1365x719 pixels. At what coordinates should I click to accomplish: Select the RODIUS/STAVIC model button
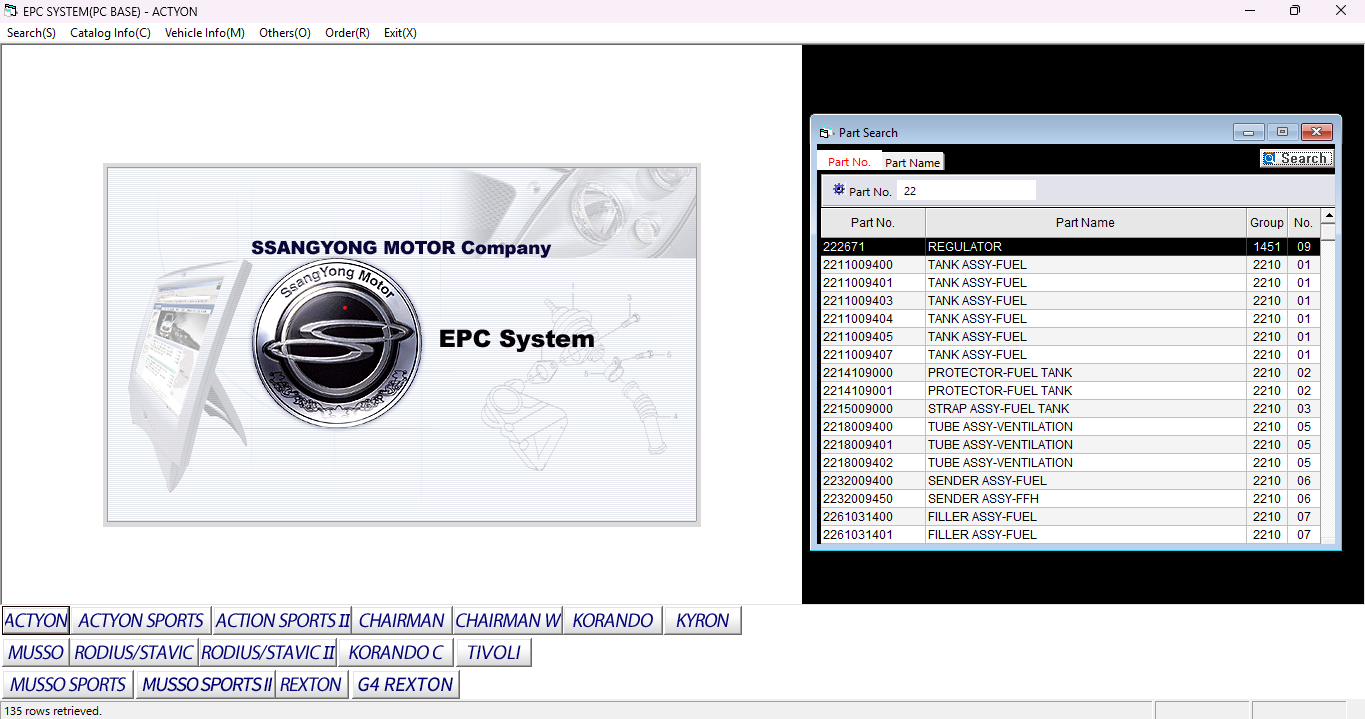[x=134, y=653]
